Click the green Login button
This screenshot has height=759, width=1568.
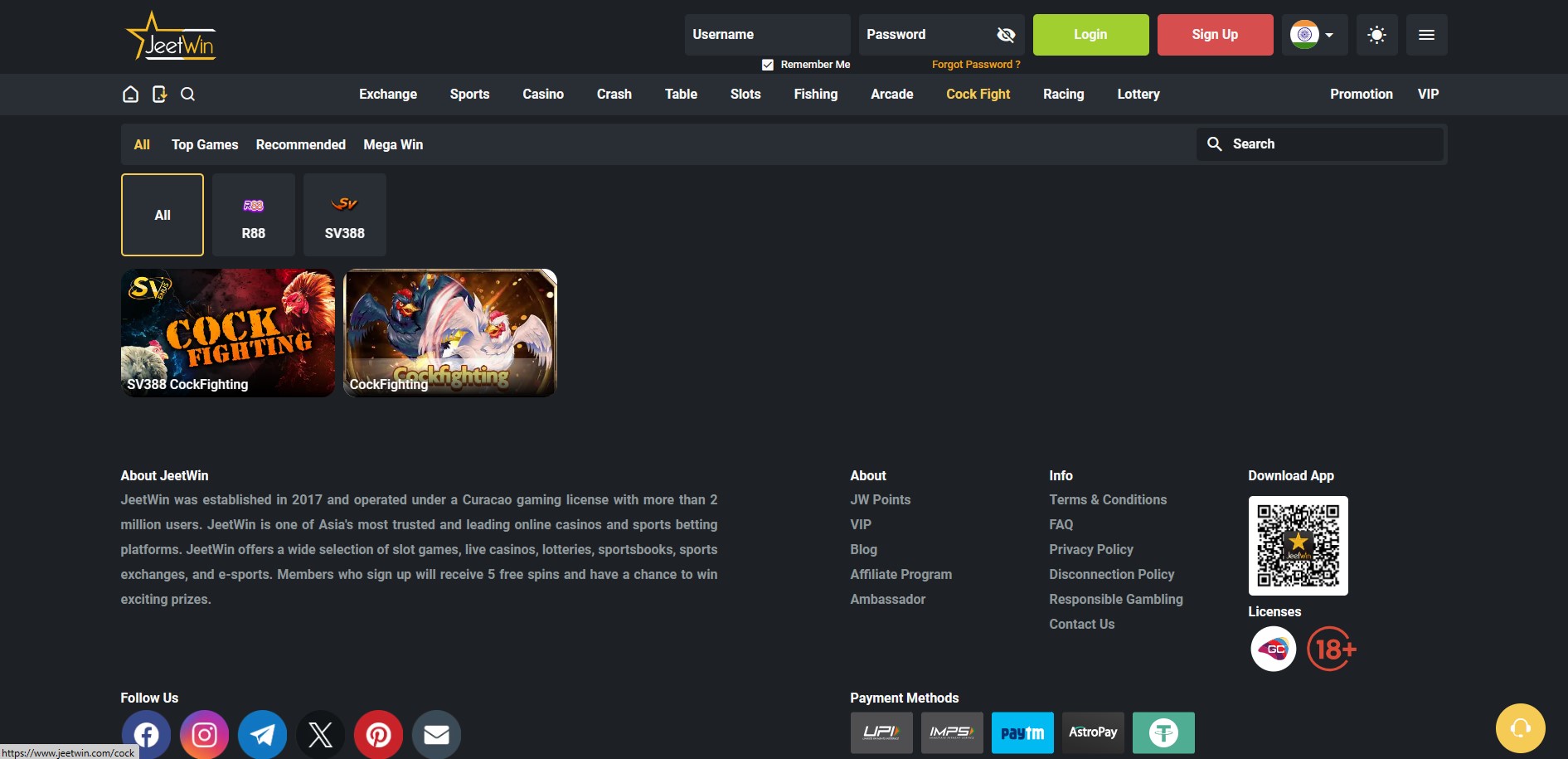pyautogui.click(x=1090, y=35)
